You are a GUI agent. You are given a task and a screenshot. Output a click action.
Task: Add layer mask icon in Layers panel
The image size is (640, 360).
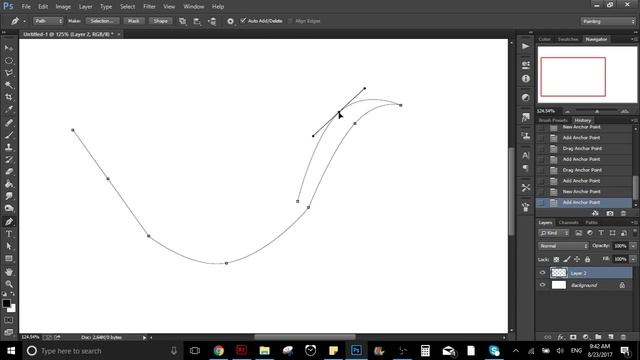[x=573, y=337]
